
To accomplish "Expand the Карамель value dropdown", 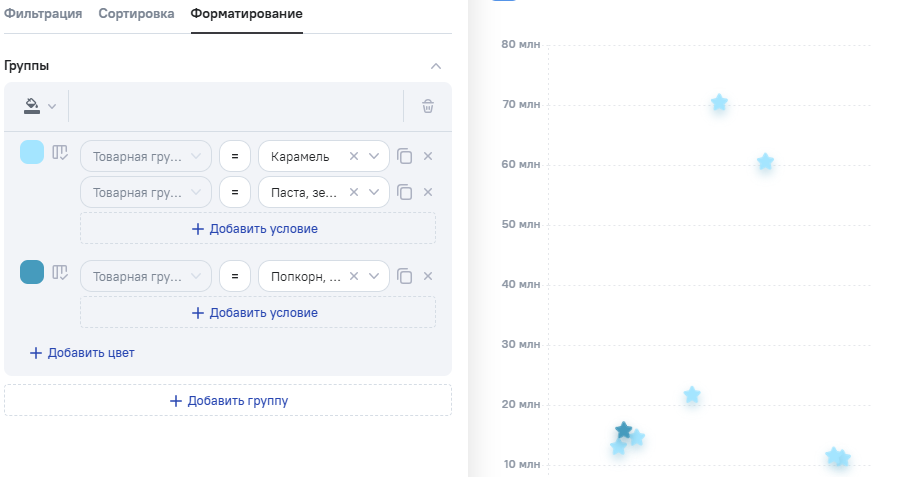I will (375, 156).
